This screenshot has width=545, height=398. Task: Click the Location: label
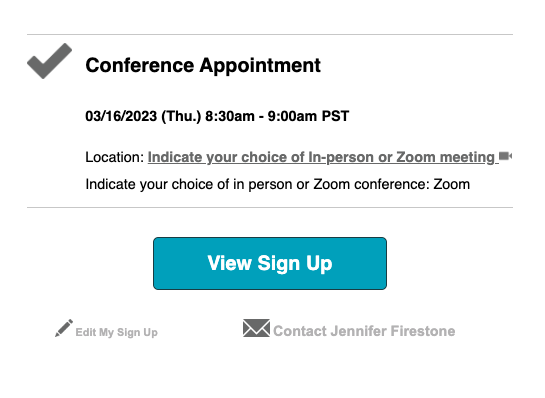(x=115, y=157)
